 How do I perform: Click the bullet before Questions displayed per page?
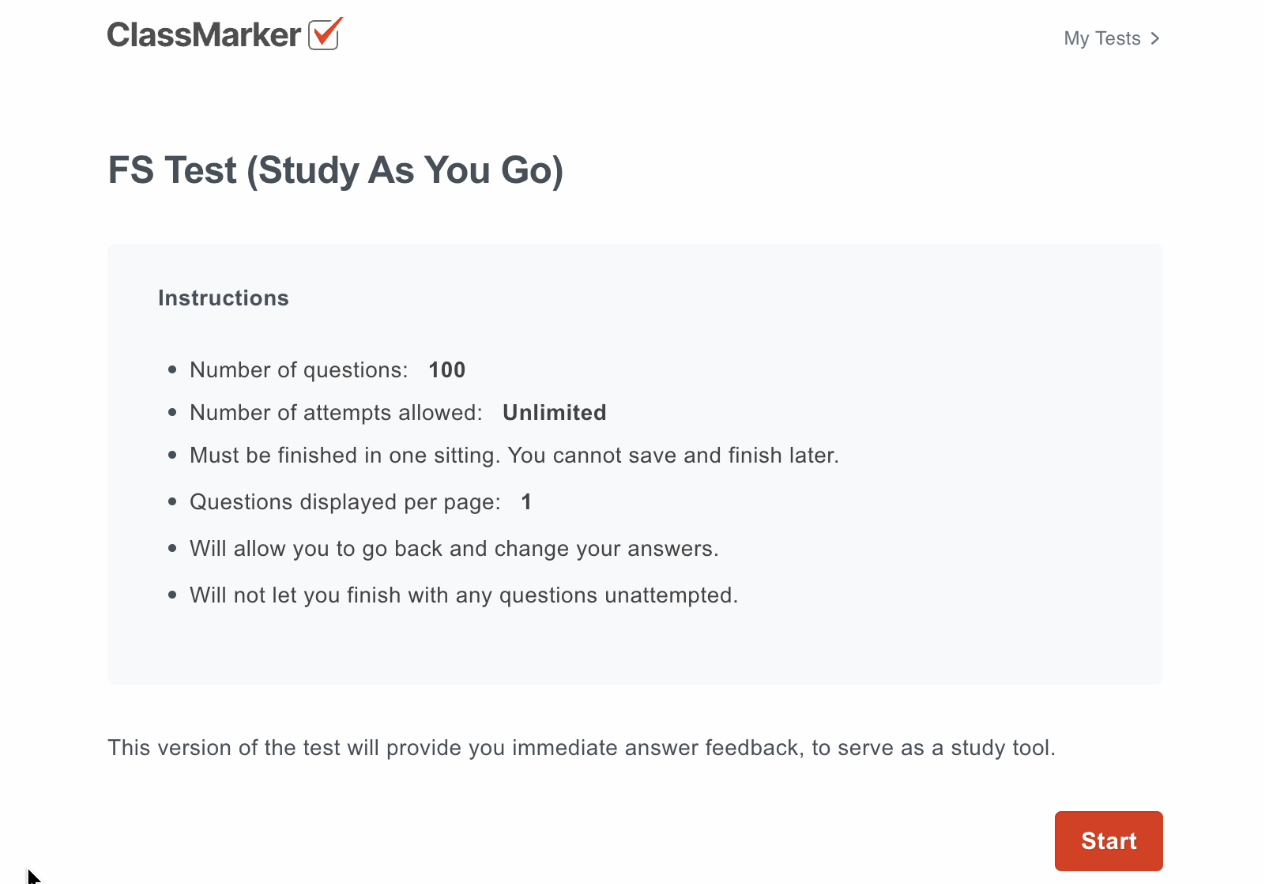173,502
